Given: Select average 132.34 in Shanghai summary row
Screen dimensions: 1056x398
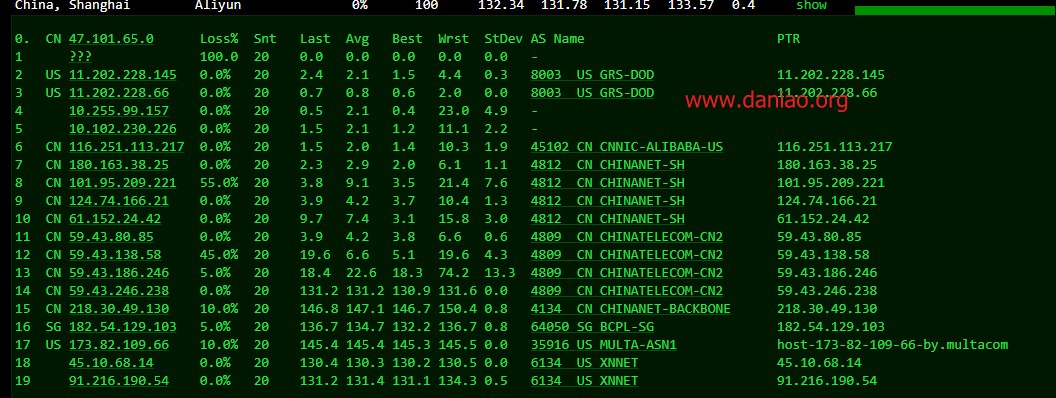Looking at the screenshot, I should point(500,5).
